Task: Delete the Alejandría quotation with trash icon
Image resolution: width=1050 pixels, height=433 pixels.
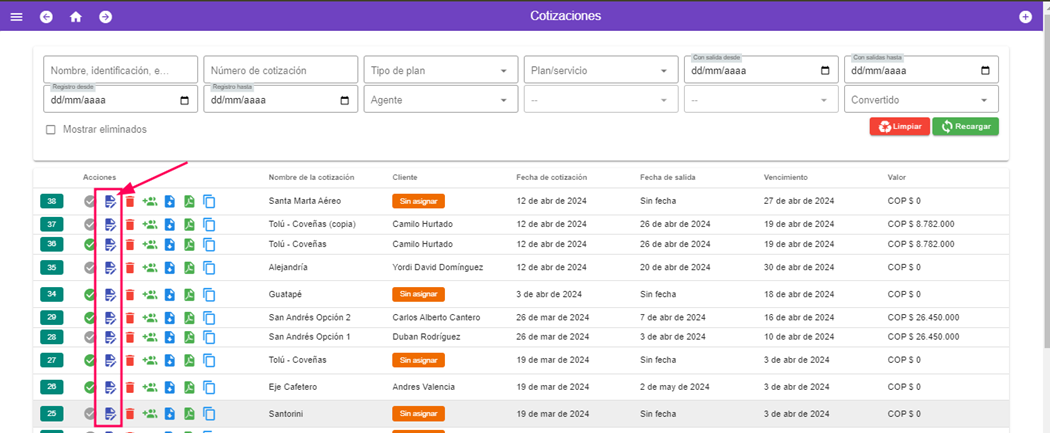Action: tap(129, 268)
